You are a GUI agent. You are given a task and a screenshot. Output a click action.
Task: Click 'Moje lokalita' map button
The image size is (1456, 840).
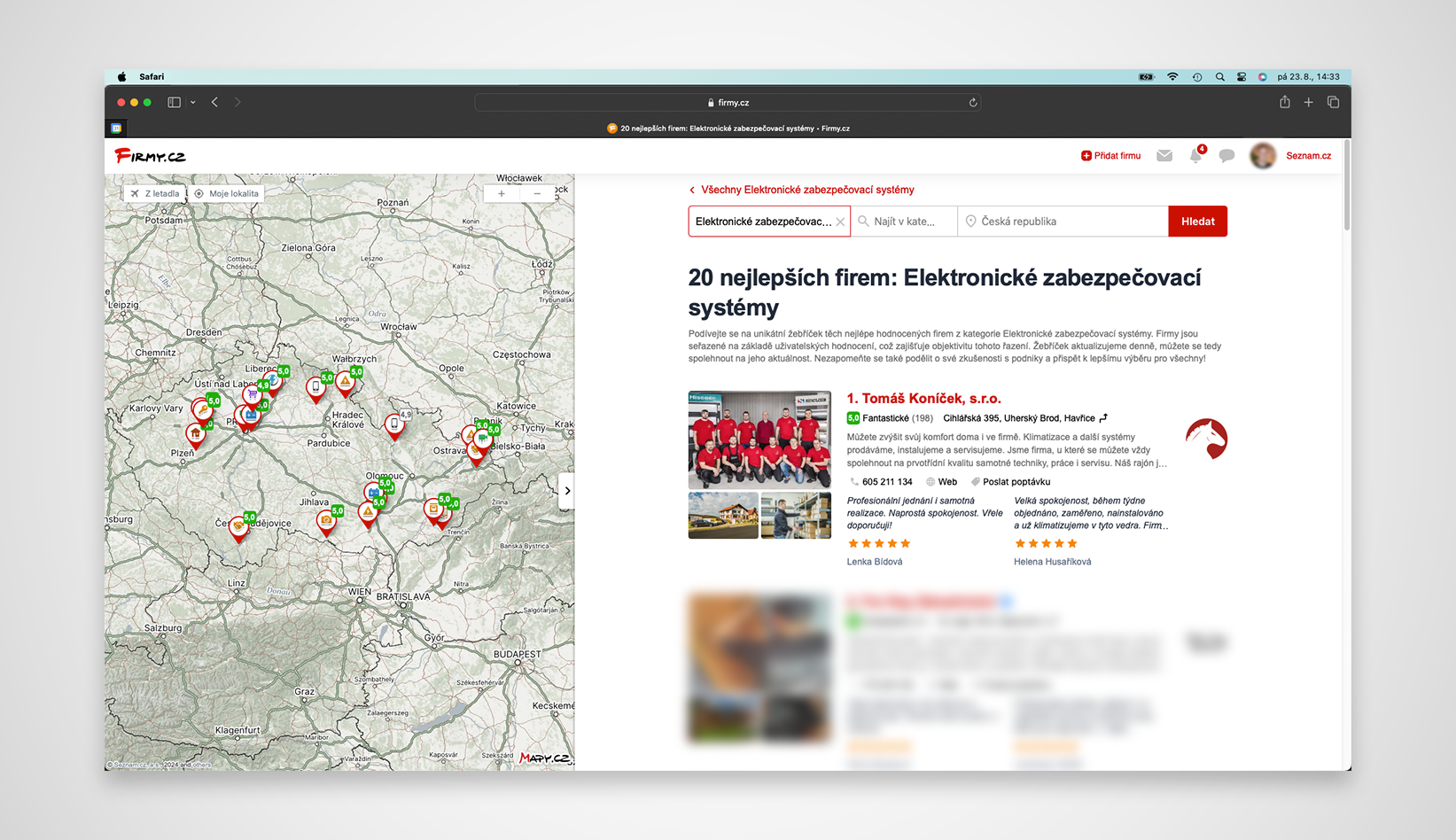click(227, 193)
